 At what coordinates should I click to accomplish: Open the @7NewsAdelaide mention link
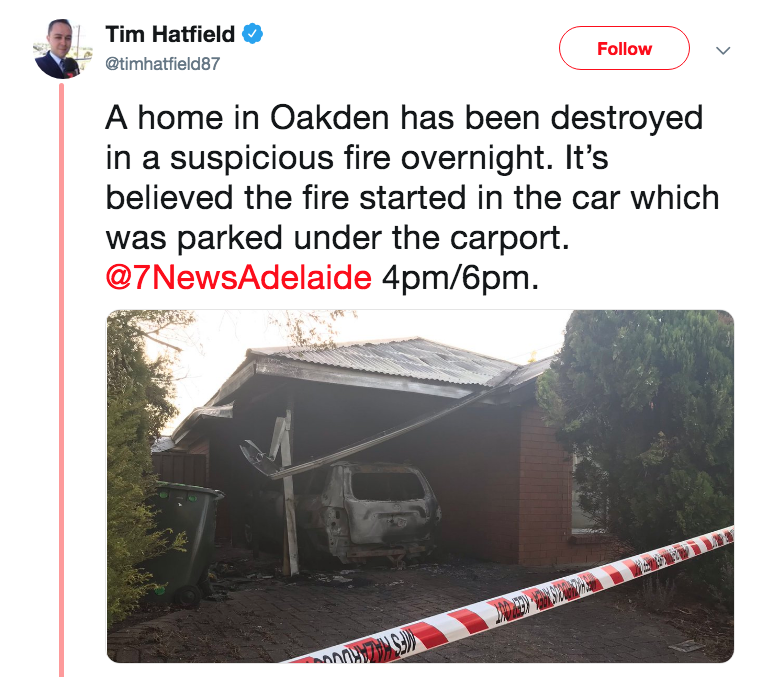[239, 278]
